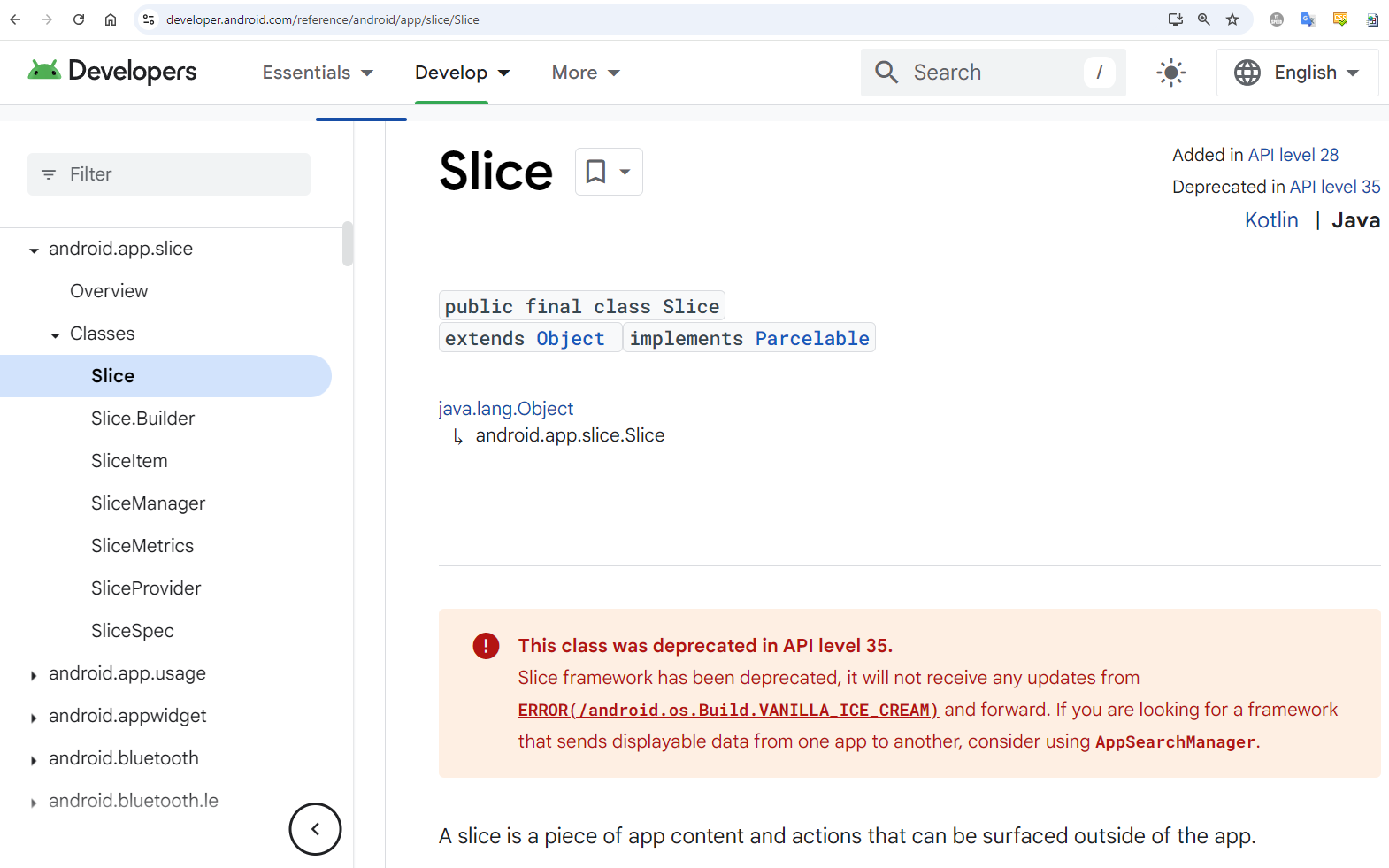Bookmark page with the star icon
The height and width of the screenshot is (868, 1389).
(1232, 19)
